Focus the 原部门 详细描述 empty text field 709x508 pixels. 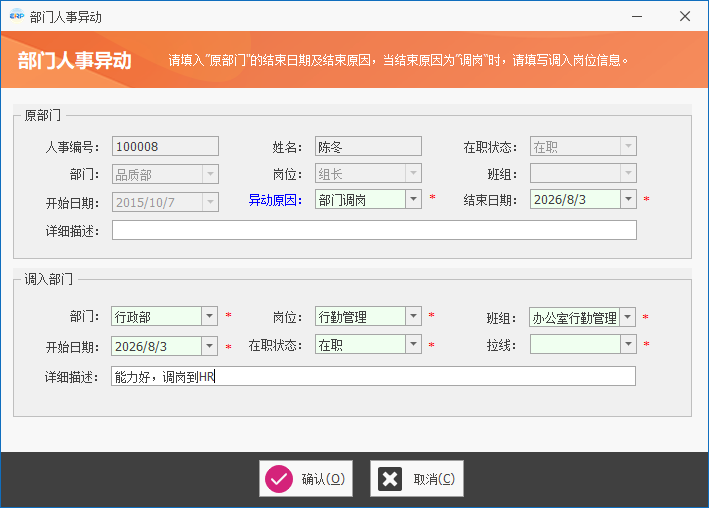[374, 230]
